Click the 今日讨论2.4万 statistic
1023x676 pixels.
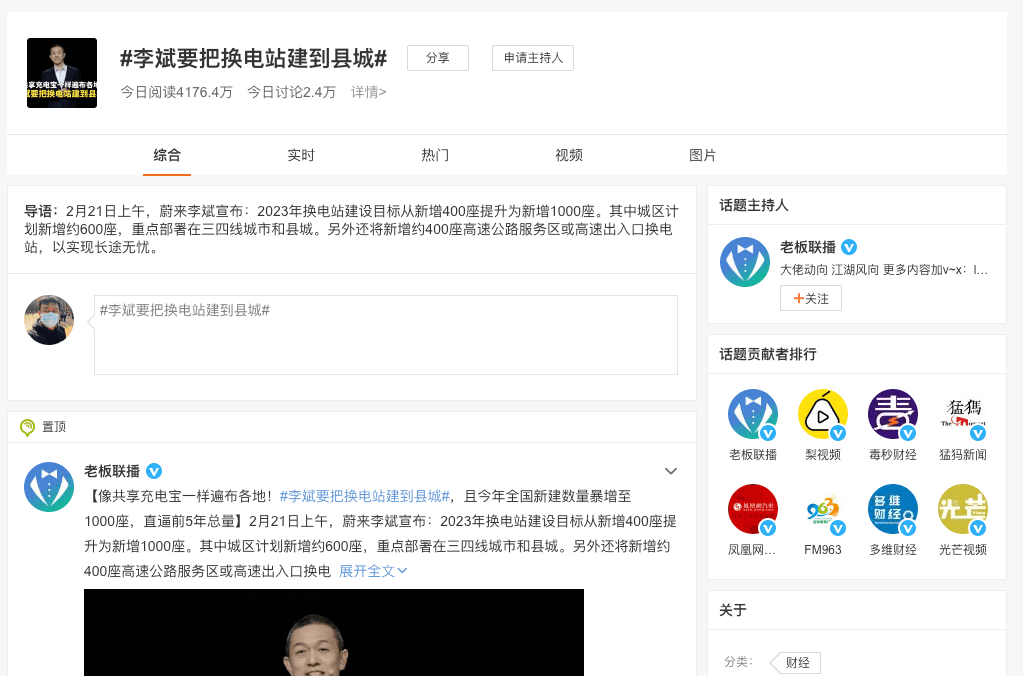pyautogui.click(x=292, y=92)
